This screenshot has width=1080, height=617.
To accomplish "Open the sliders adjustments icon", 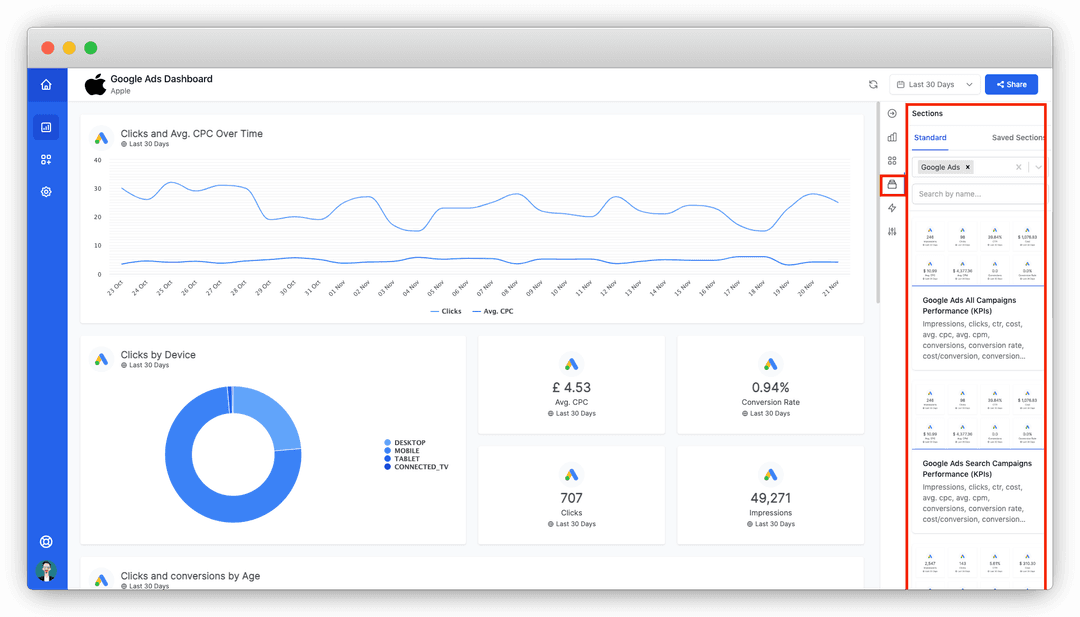I will click(x=892, y=231).
